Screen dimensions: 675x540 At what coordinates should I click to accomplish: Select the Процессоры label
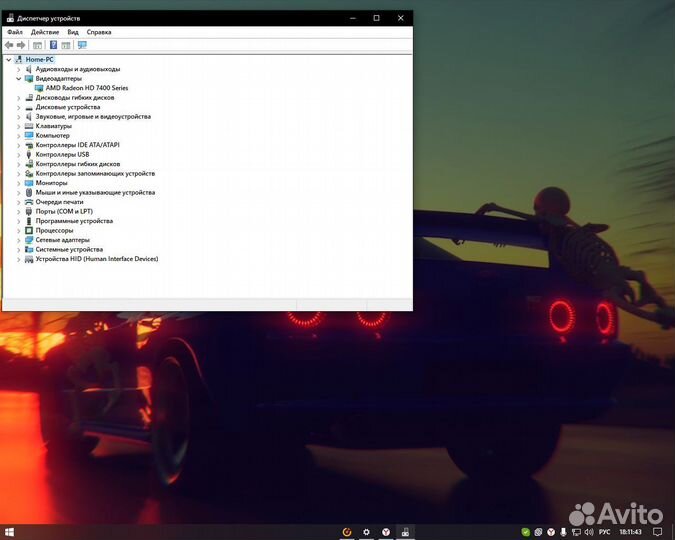(54, 230)
